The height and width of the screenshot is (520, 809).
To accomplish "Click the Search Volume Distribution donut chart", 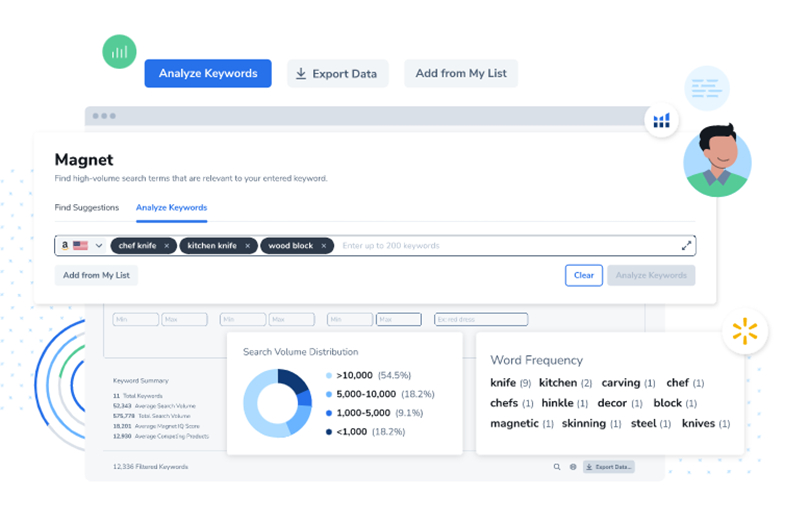I will [x=278, y=403].
